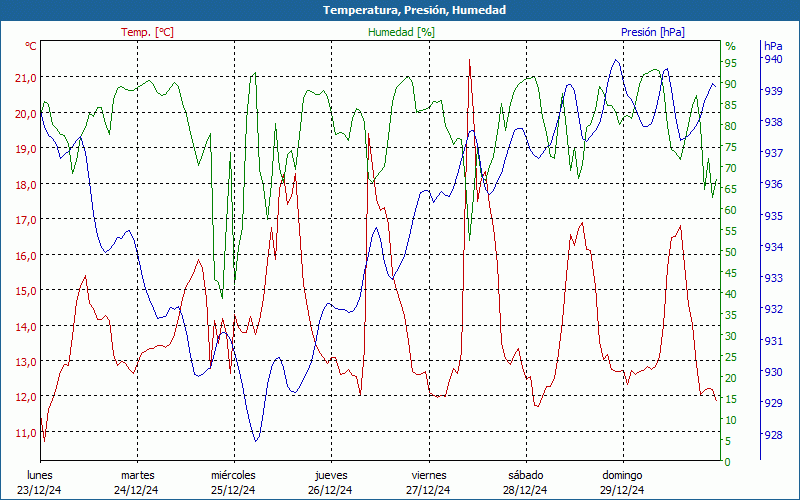Click the 939 pressure axis value

tap(773, 91)
